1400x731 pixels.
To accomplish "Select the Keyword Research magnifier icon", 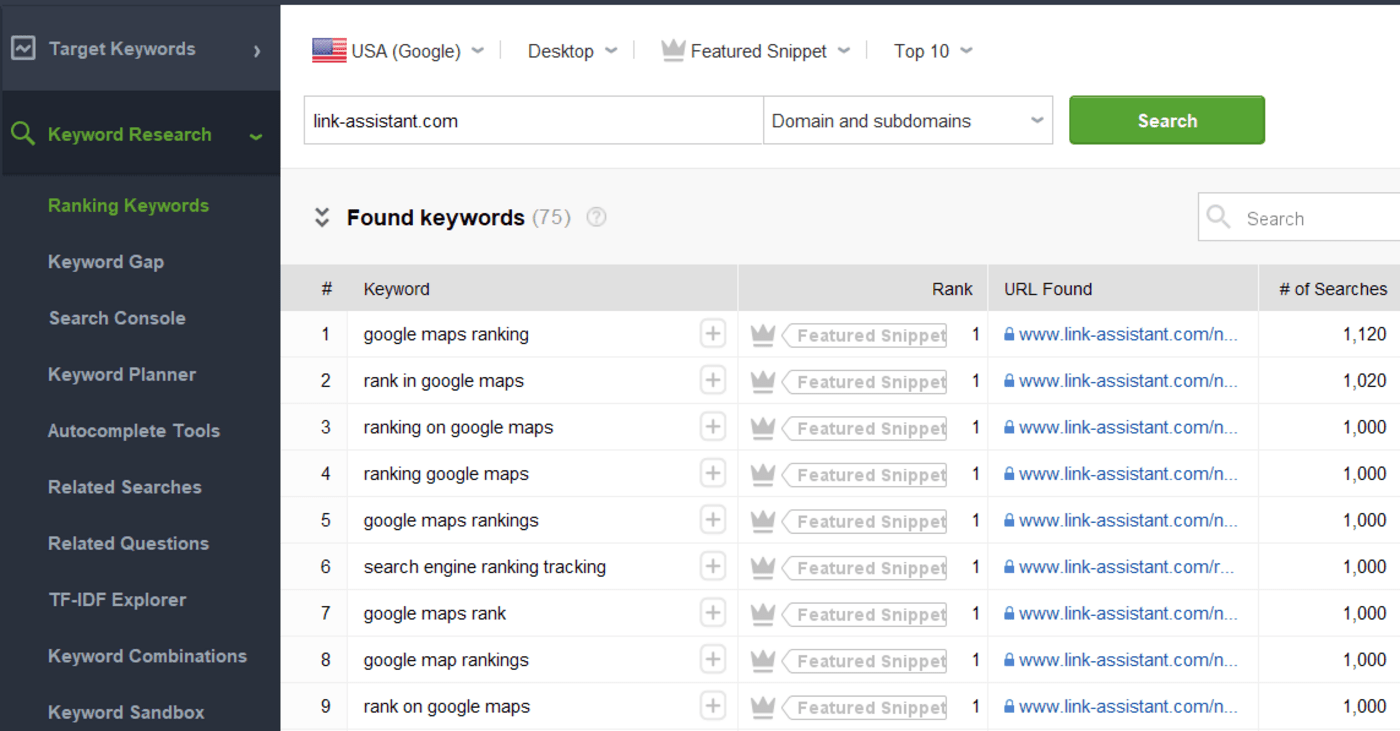I will click(x=24, y=133).
